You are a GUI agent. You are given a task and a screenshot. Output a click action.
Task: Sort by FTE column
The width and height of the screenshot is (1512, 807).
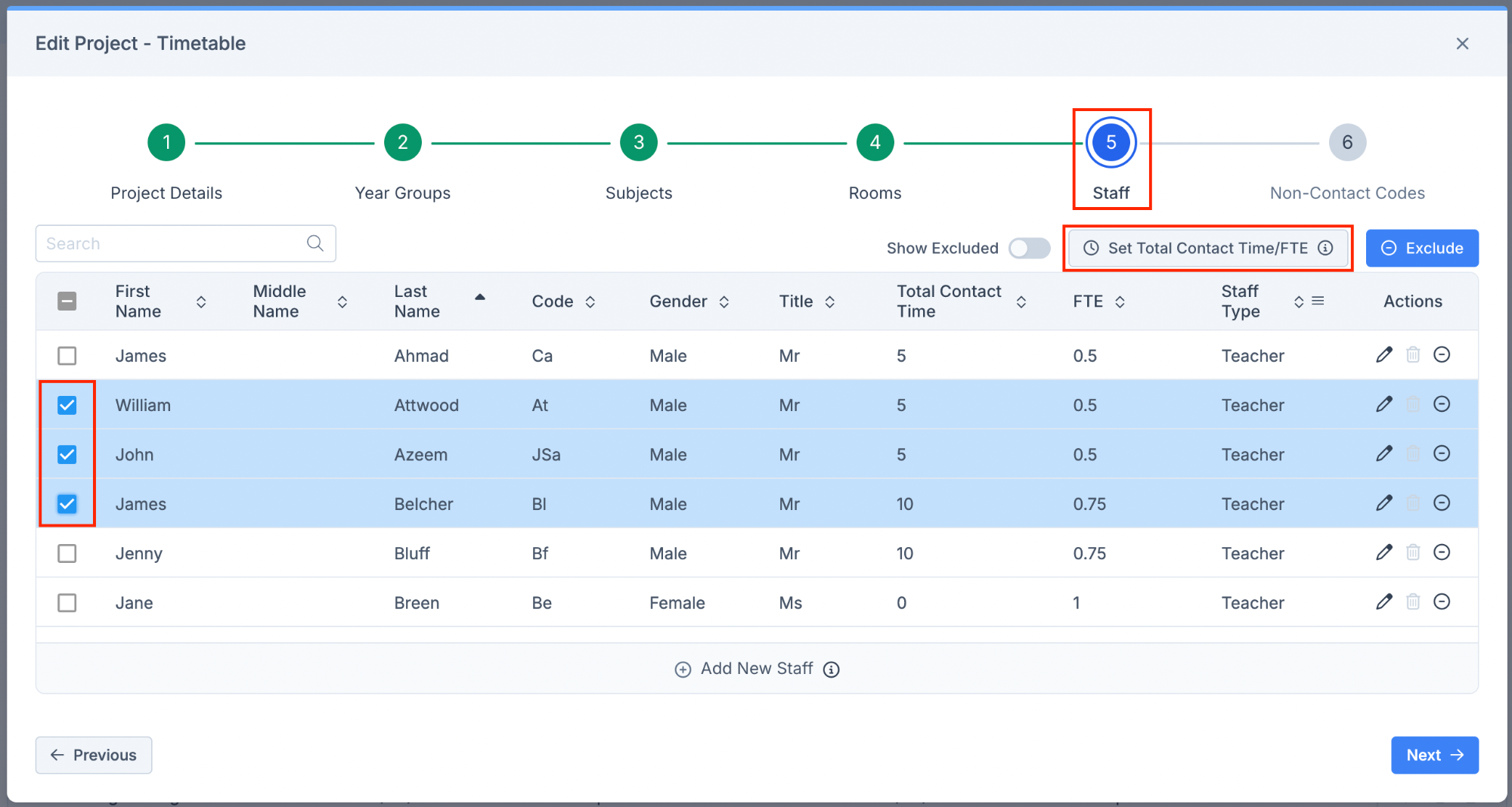tap(1120, 301)
